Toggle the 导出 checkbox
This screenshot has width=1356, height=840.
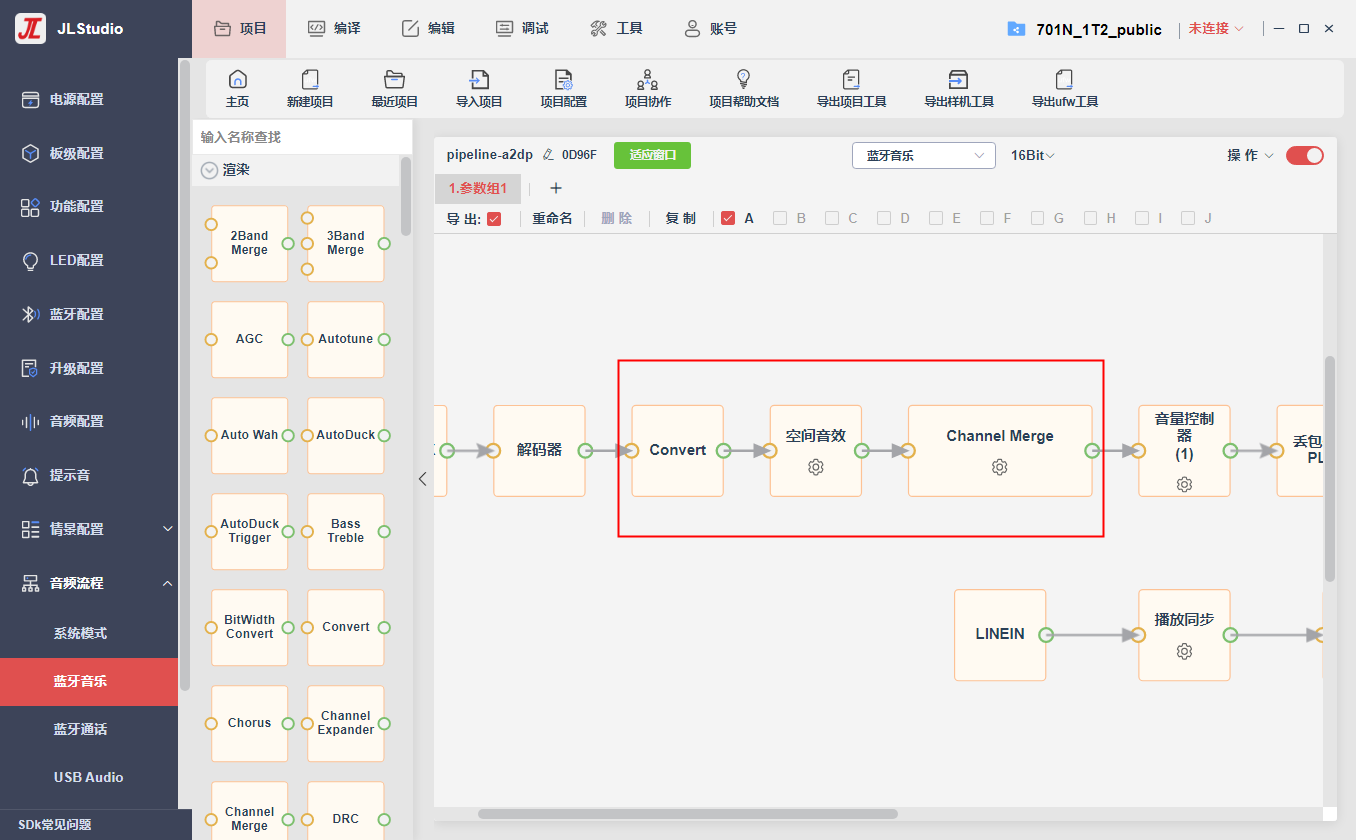(494, 218)
